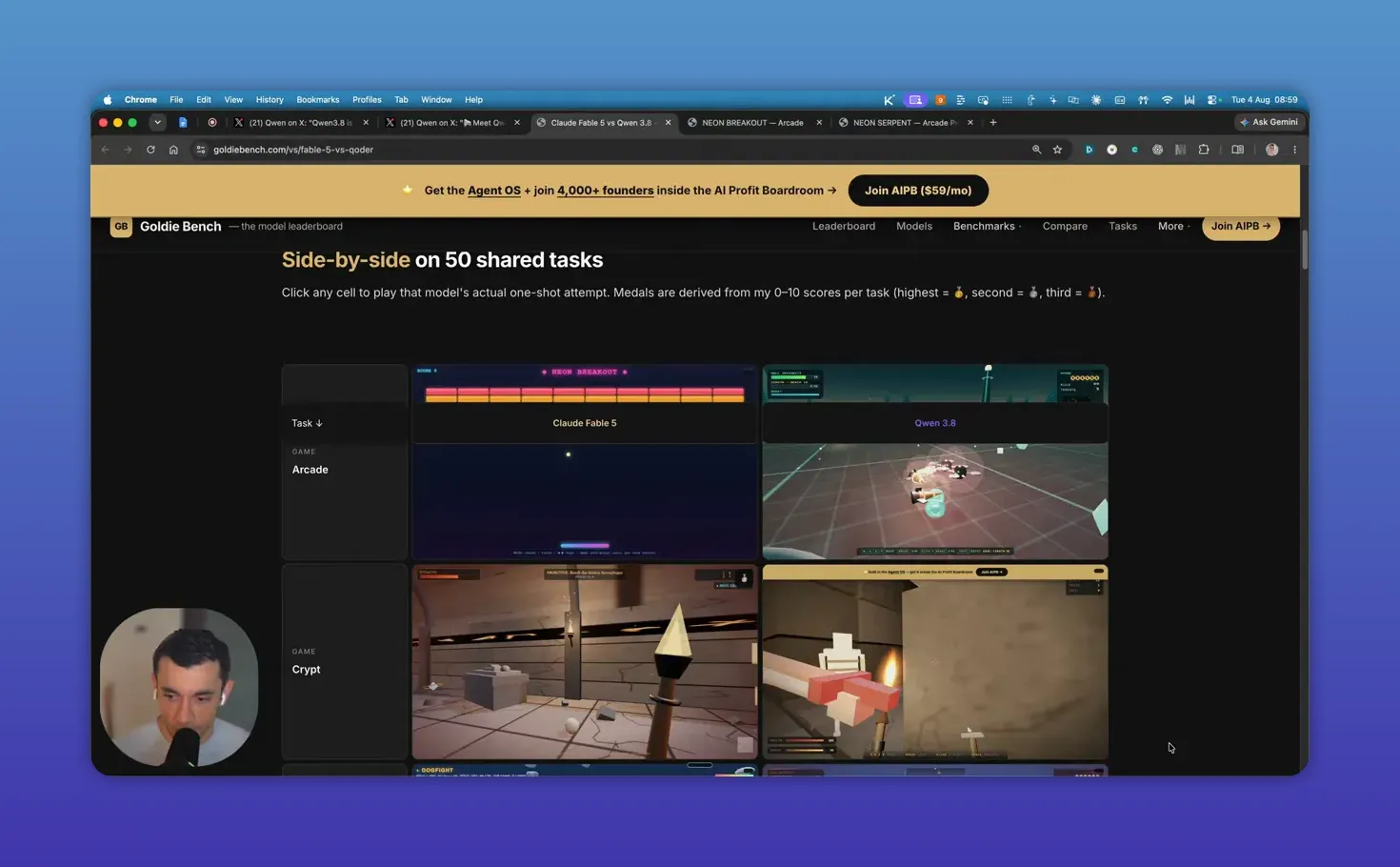The width and height of the screenshot is (1400, 867).
Task: Open the Wi-Fi status in menu bar
Action: [1167, 99]
